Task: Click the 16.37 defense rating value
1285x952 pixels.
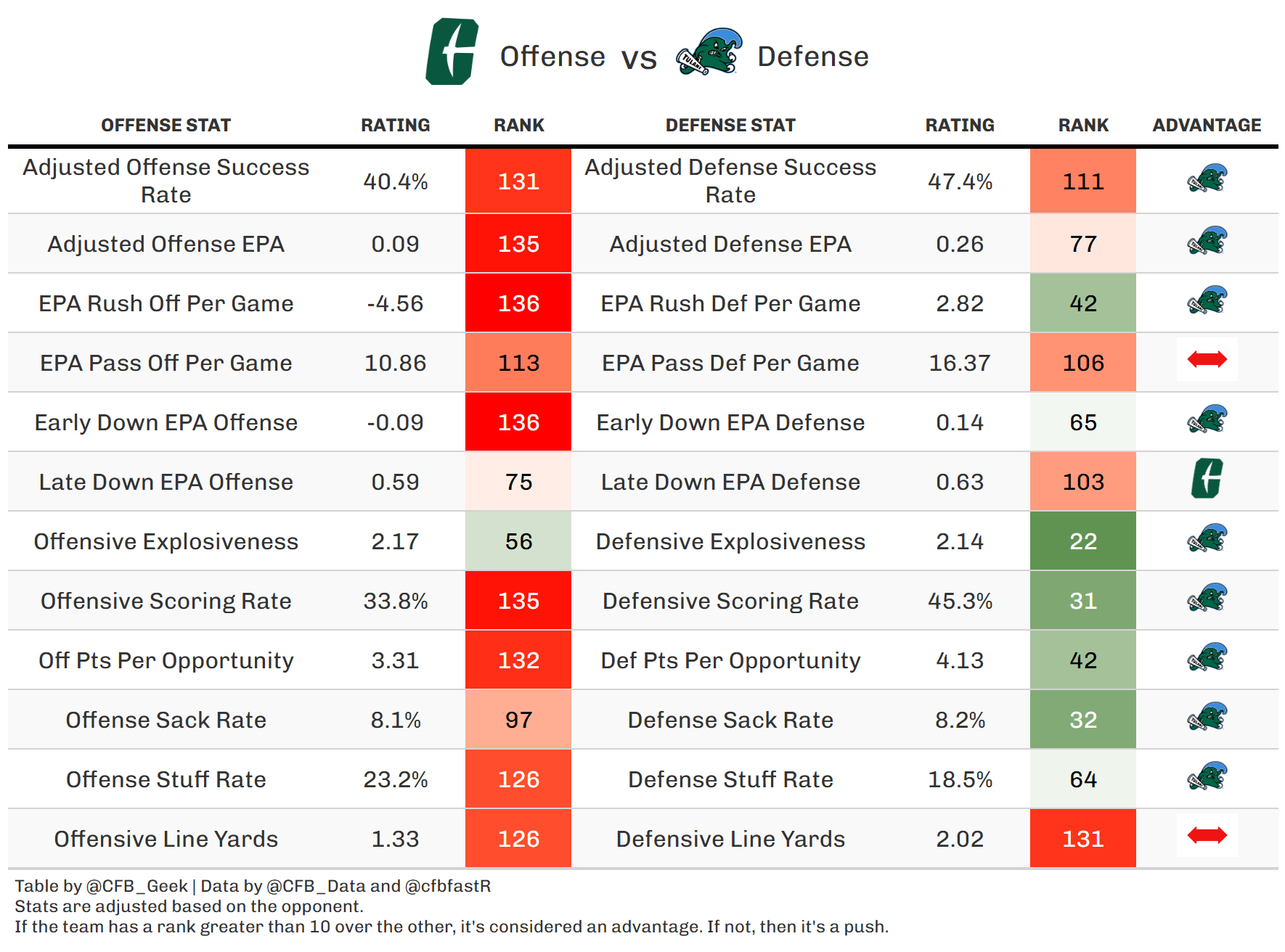Action: tap(960, 363)
